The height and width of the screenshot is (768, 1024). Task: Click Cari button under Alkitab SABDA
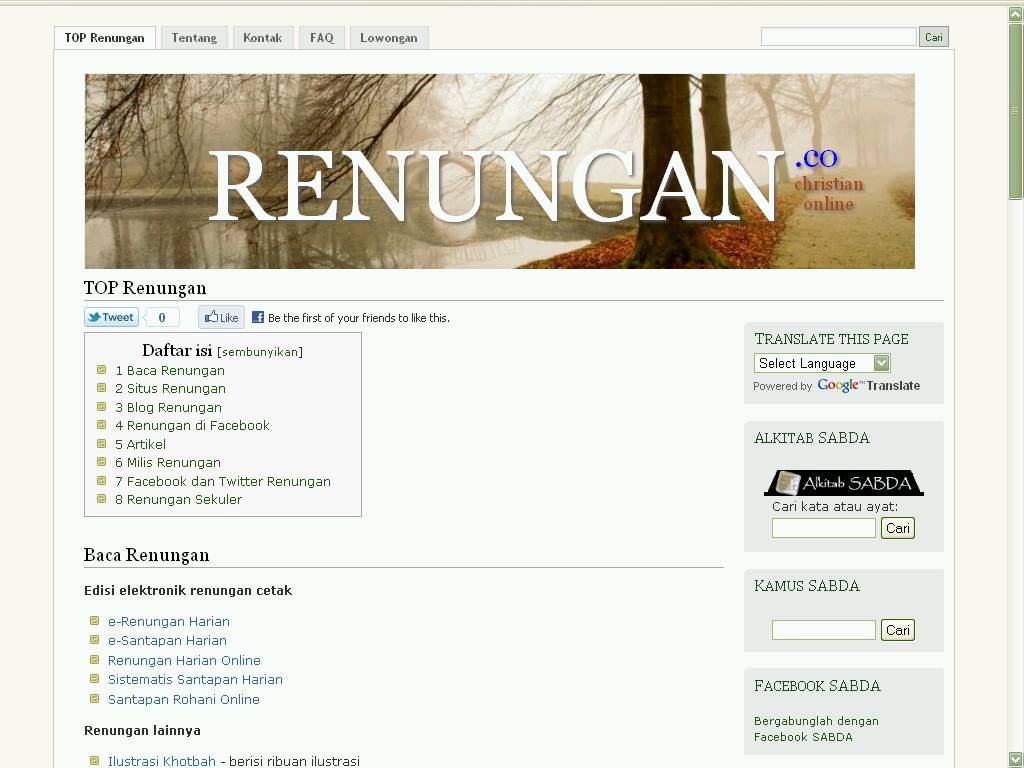pos(897,528)
